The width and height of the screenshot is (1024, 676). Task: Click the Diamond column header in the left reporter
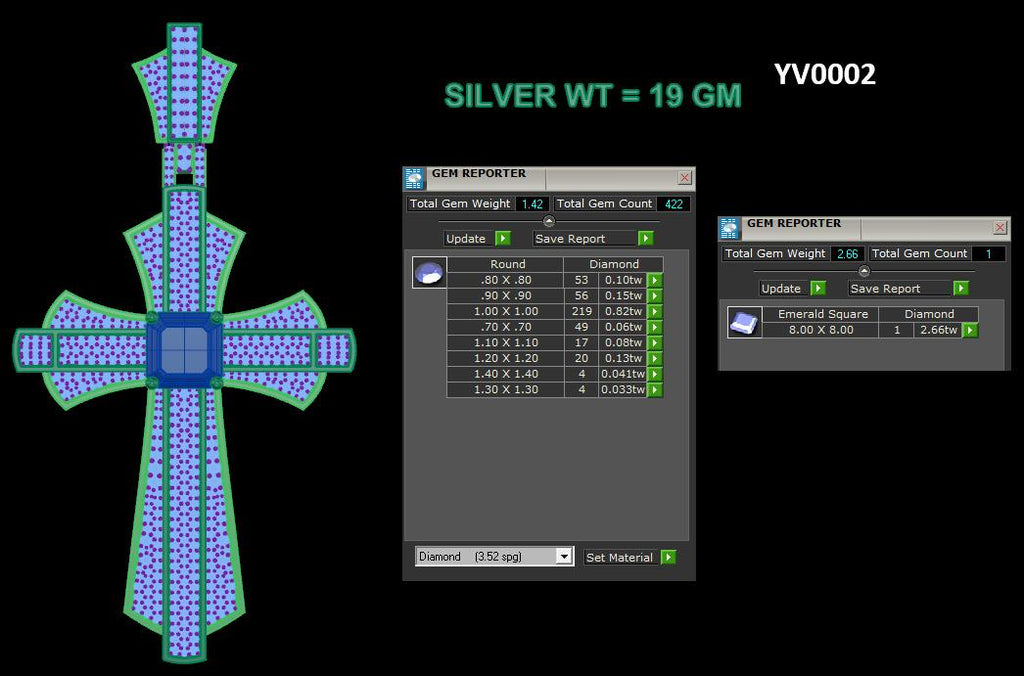614,264
